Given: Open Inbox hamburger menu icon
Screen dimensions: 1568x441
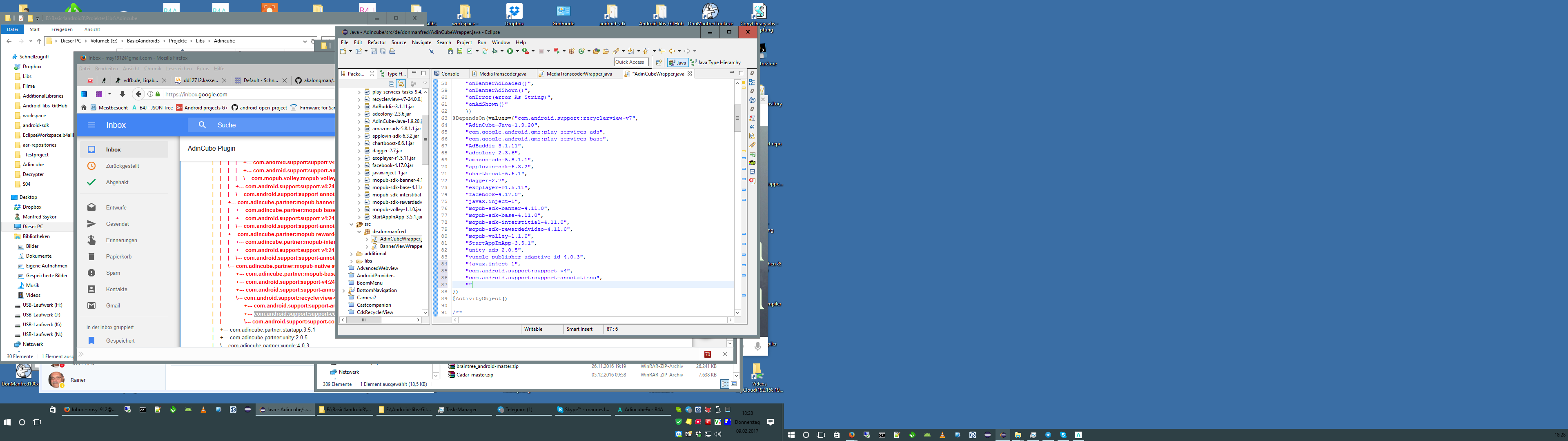Looking at the screenshot, I should point(91,125).
